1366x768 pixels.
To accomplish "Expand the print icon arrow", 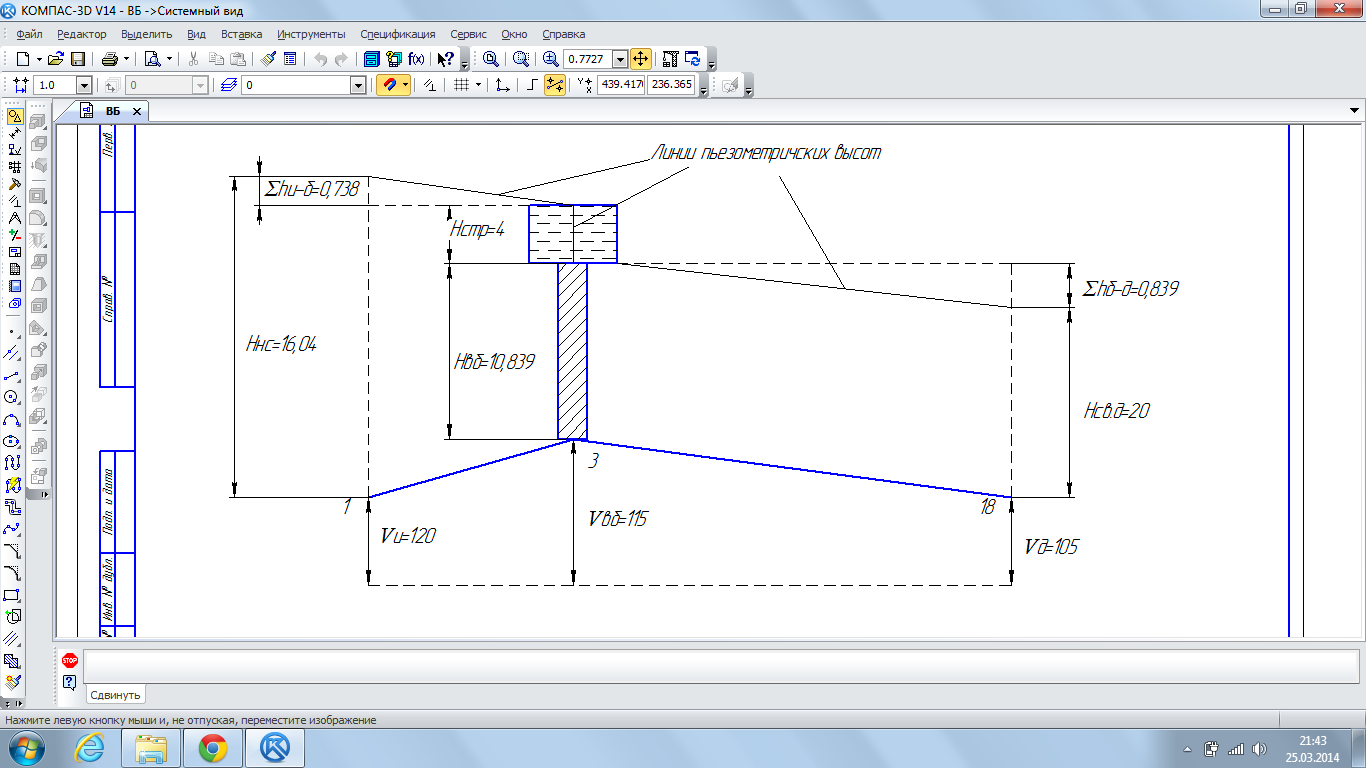I will tap(125, 59).
